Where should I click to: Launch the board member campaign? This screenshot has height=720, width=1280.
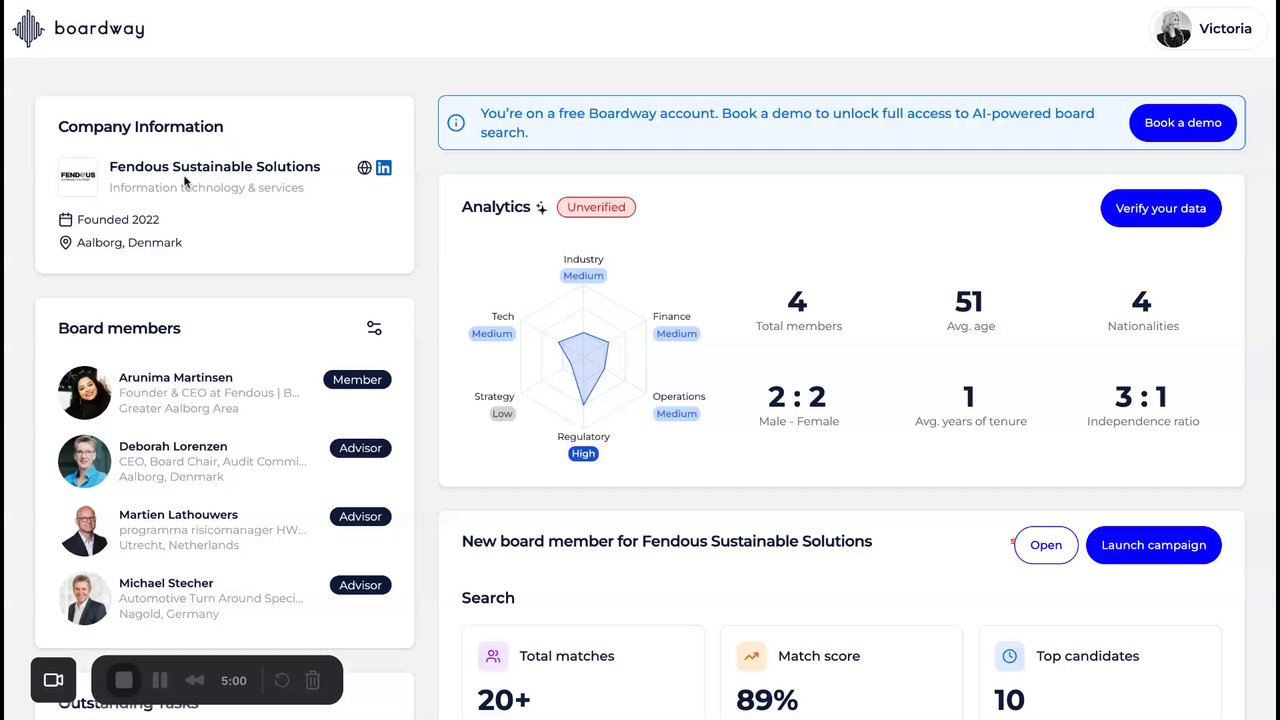coord(1153,545)
